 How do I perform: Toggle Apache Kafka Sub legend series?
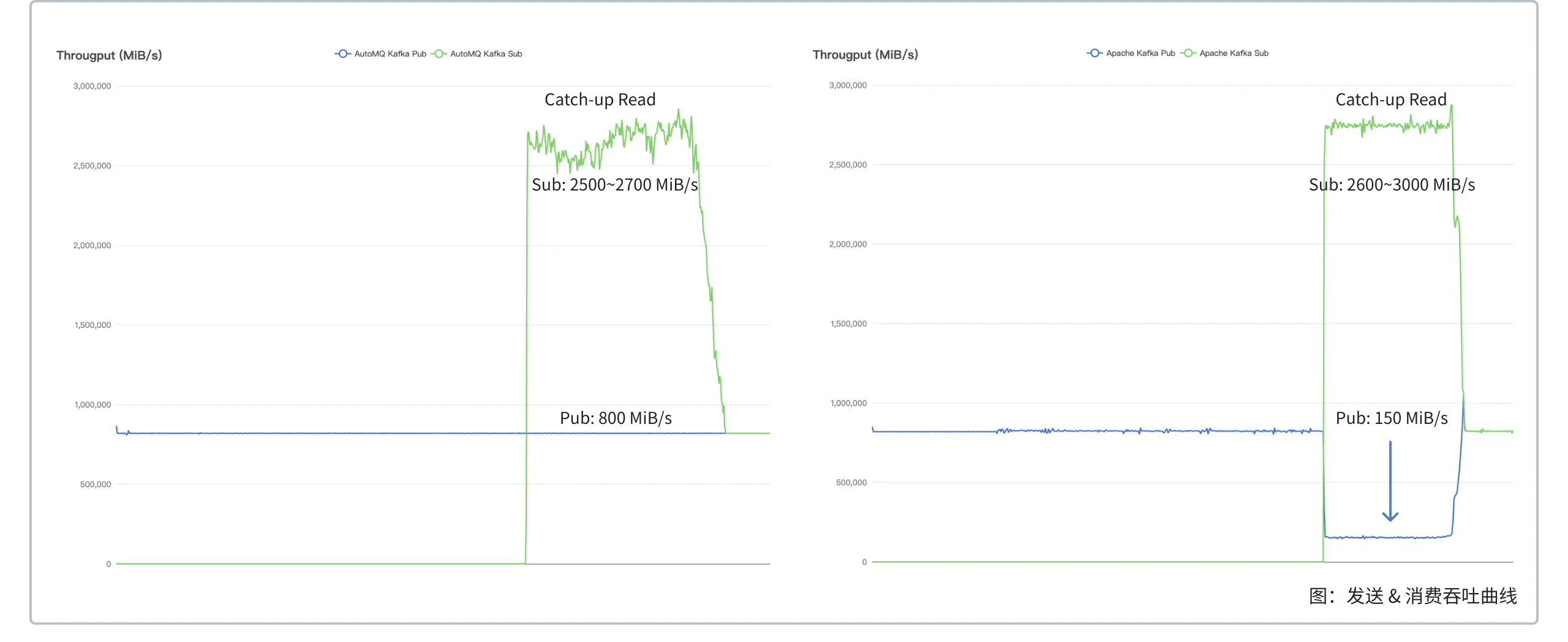tap(1224, 53)
